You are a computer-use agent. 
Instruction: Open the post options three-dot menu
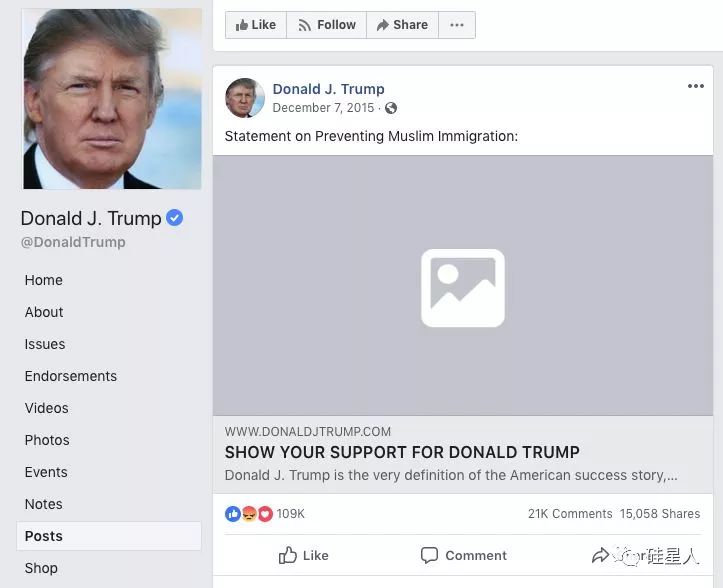pyautogui.click(x=695, y=86)
